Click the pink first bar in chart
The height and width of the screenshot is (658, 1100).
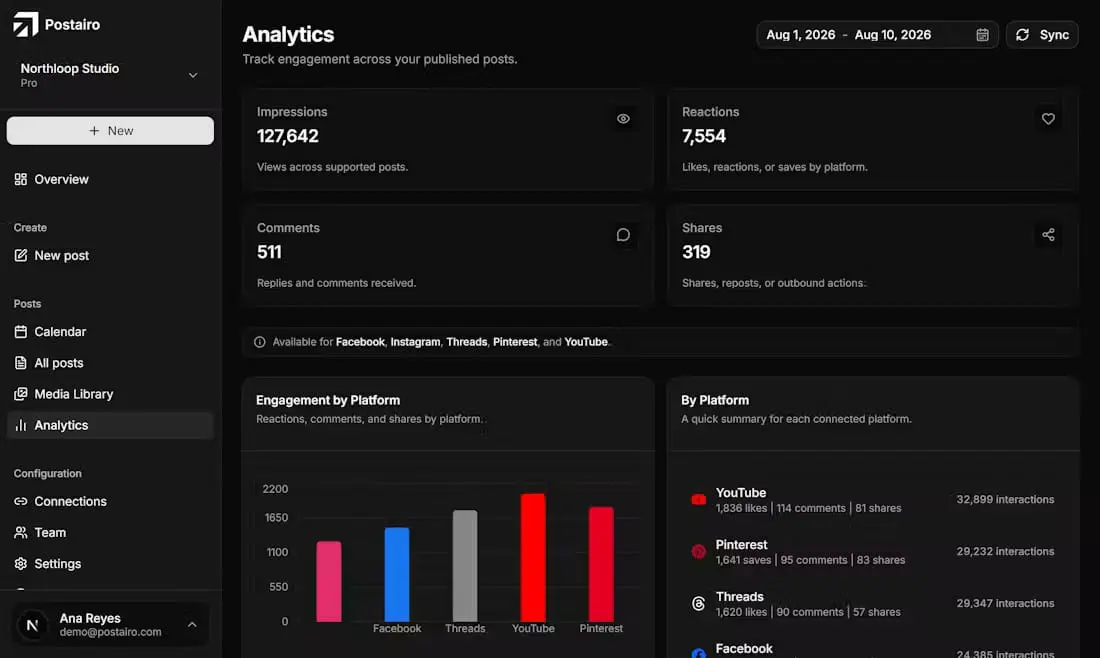point(329,582)
